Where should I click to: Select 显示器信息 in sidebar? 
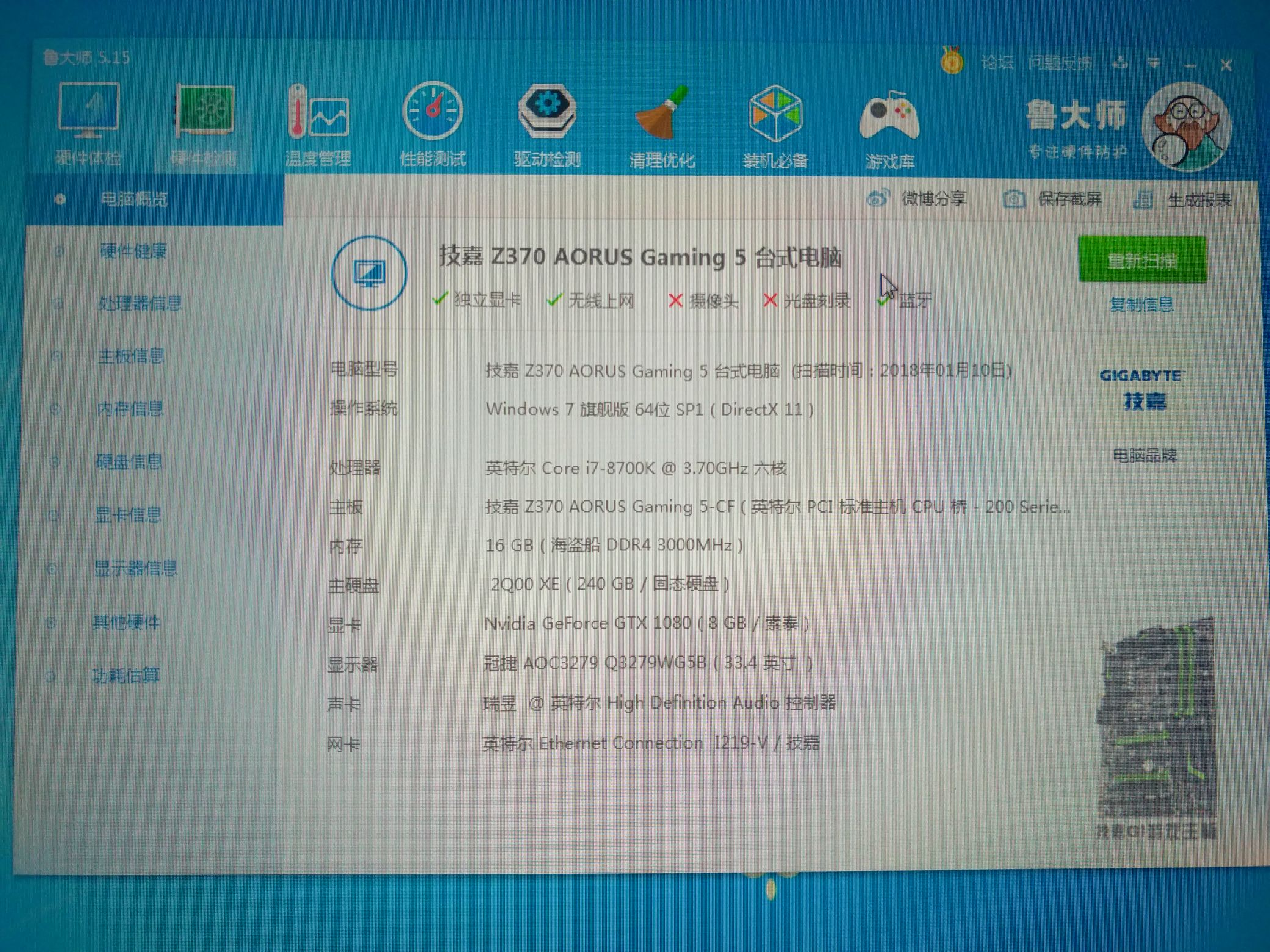tap(135, 568)
